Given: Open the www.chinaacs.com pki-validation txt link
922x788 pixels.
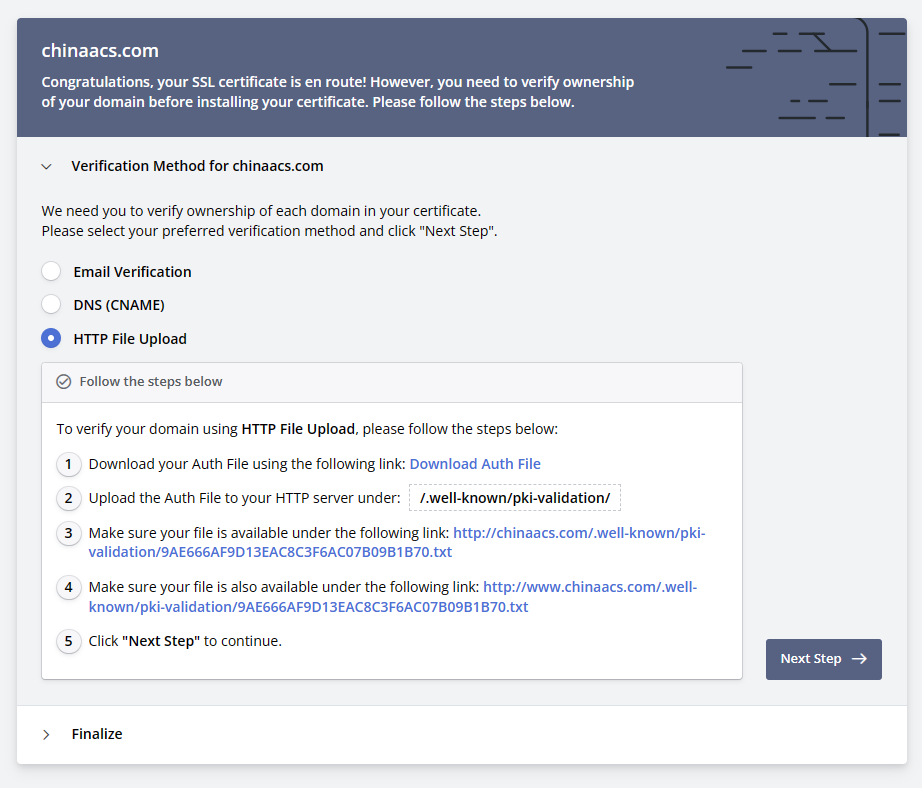Looking at the screenshot, I should click(x=393, y=597).
